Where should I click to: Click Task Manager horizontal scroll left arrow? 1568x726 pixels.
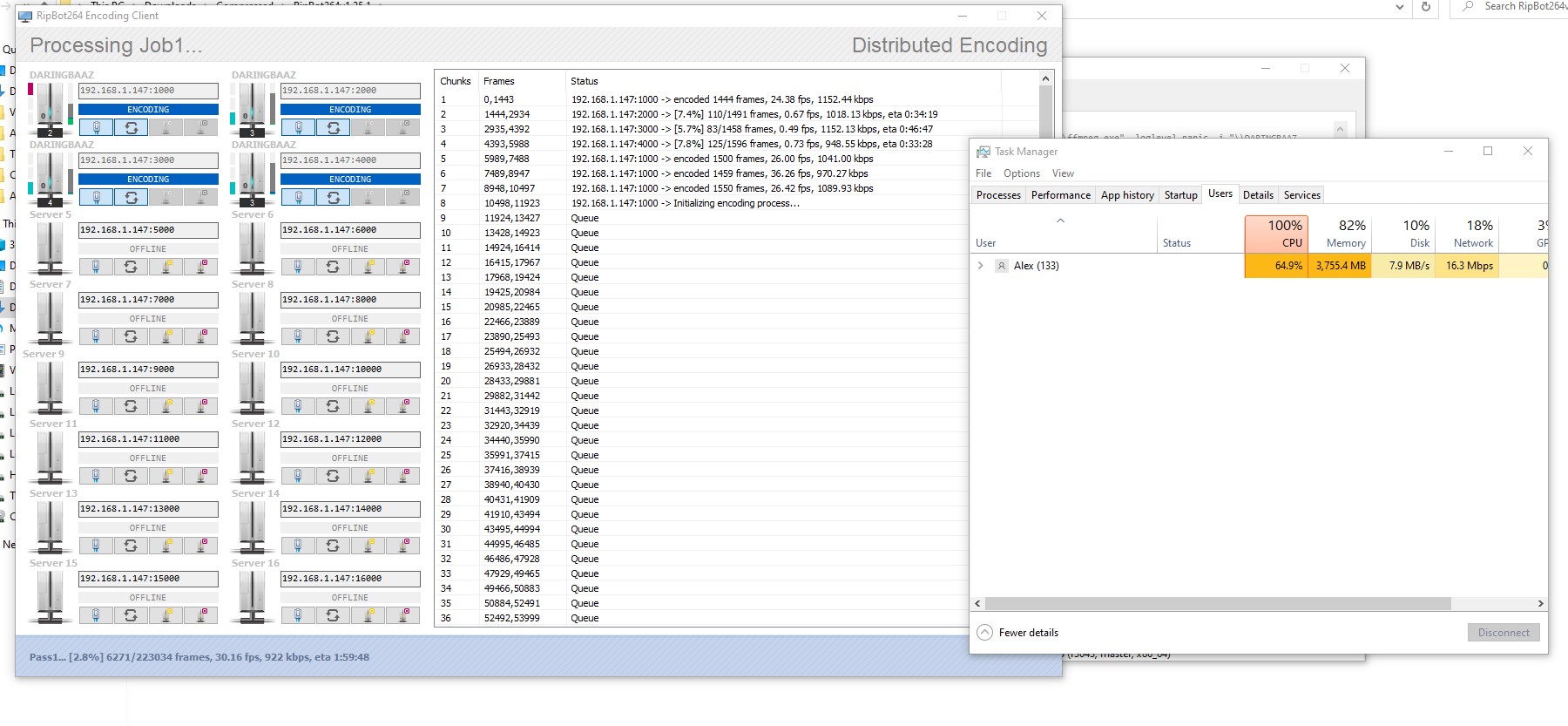tap(977, 603)
